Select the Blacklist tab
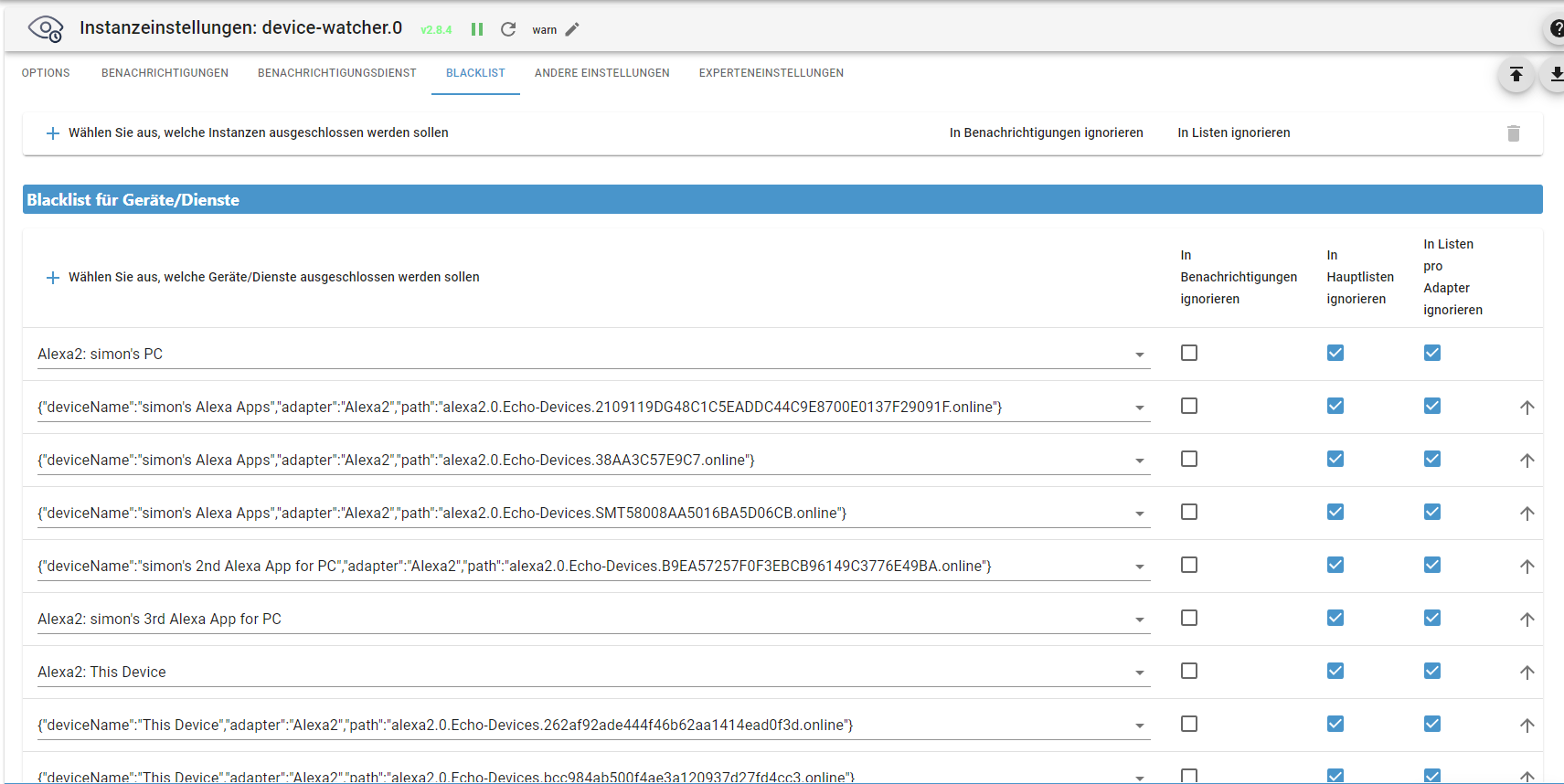 click(475, 73)
